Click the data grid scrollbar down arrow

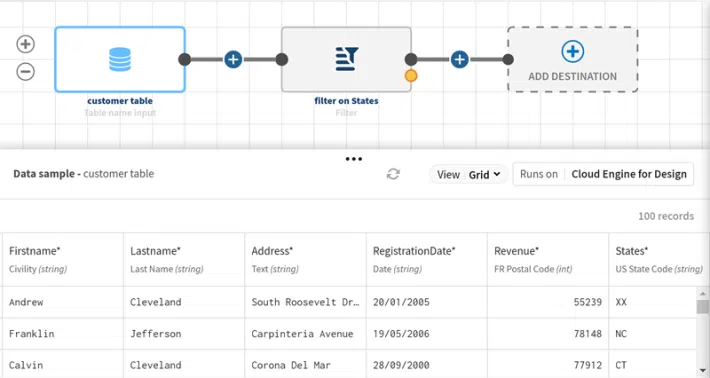pos(703,370)
